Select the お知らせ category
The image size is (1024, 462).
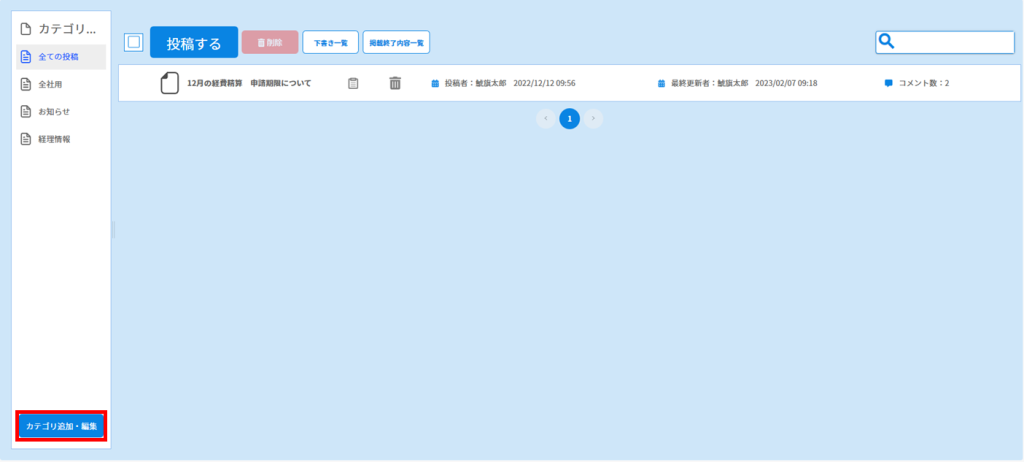tap(61, 112)
